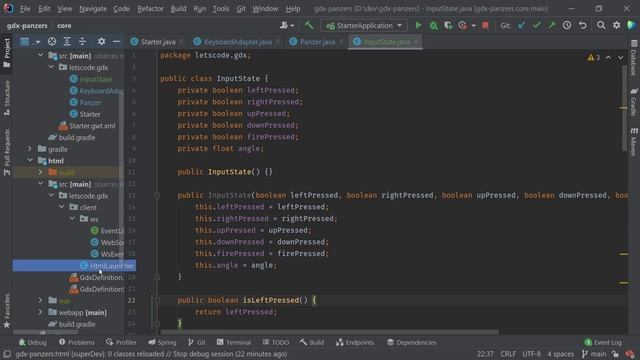Collapse the ws package folder

click(72, 219)
